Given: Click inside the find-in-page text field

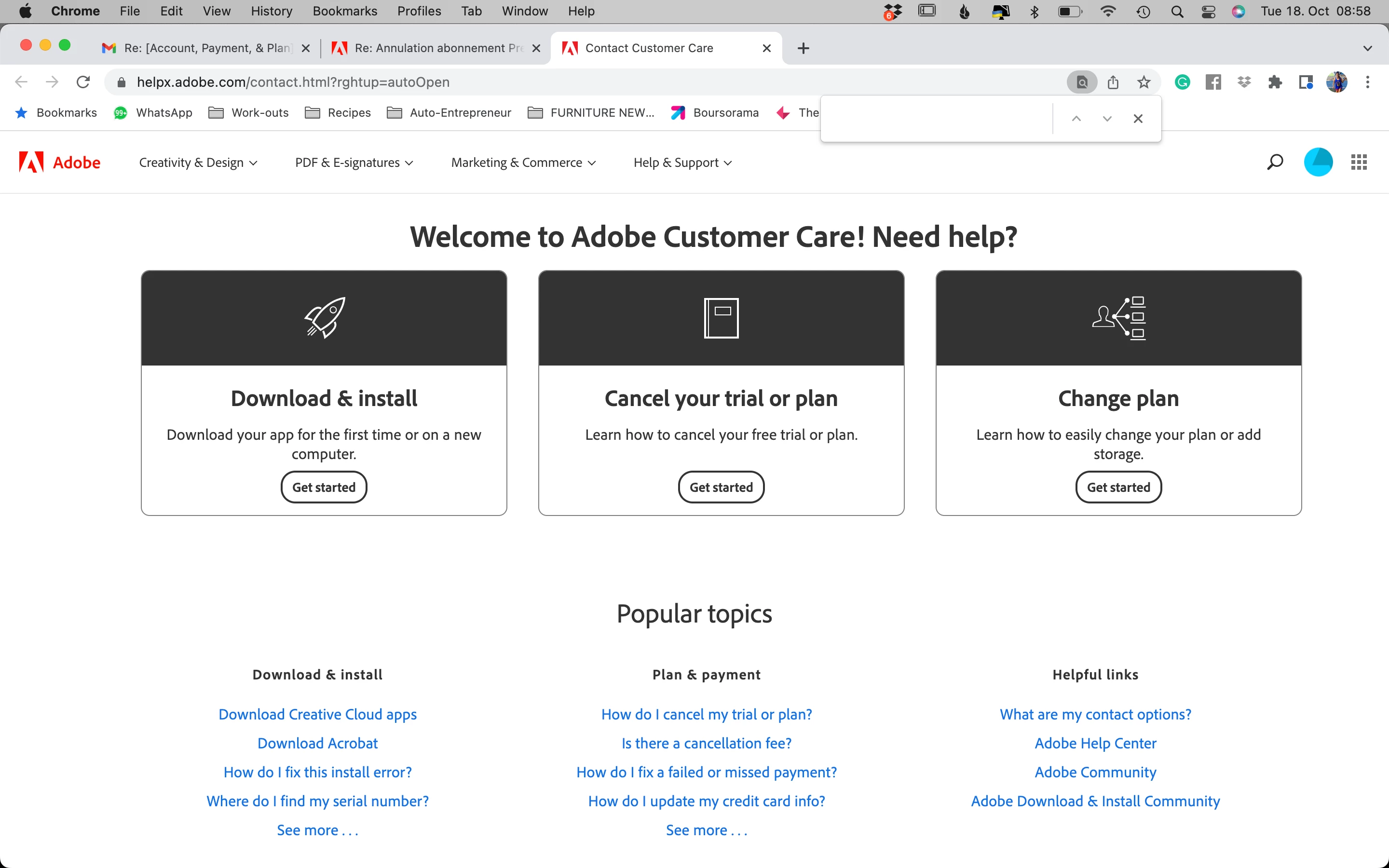Looking at the screenshot, I should click(x=936, y=119).
